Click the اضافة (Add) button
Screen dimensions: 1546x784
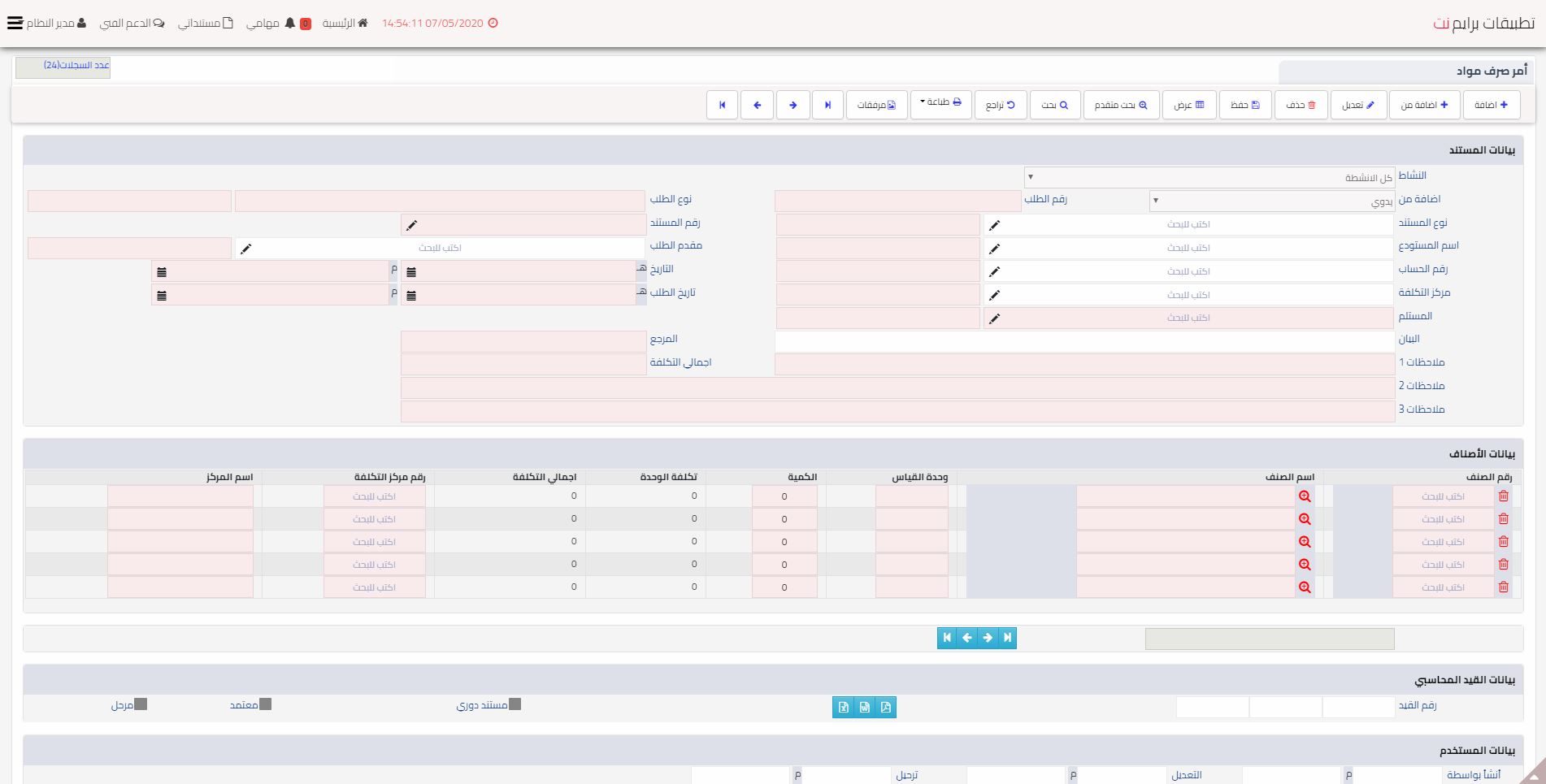(1492, 105)
